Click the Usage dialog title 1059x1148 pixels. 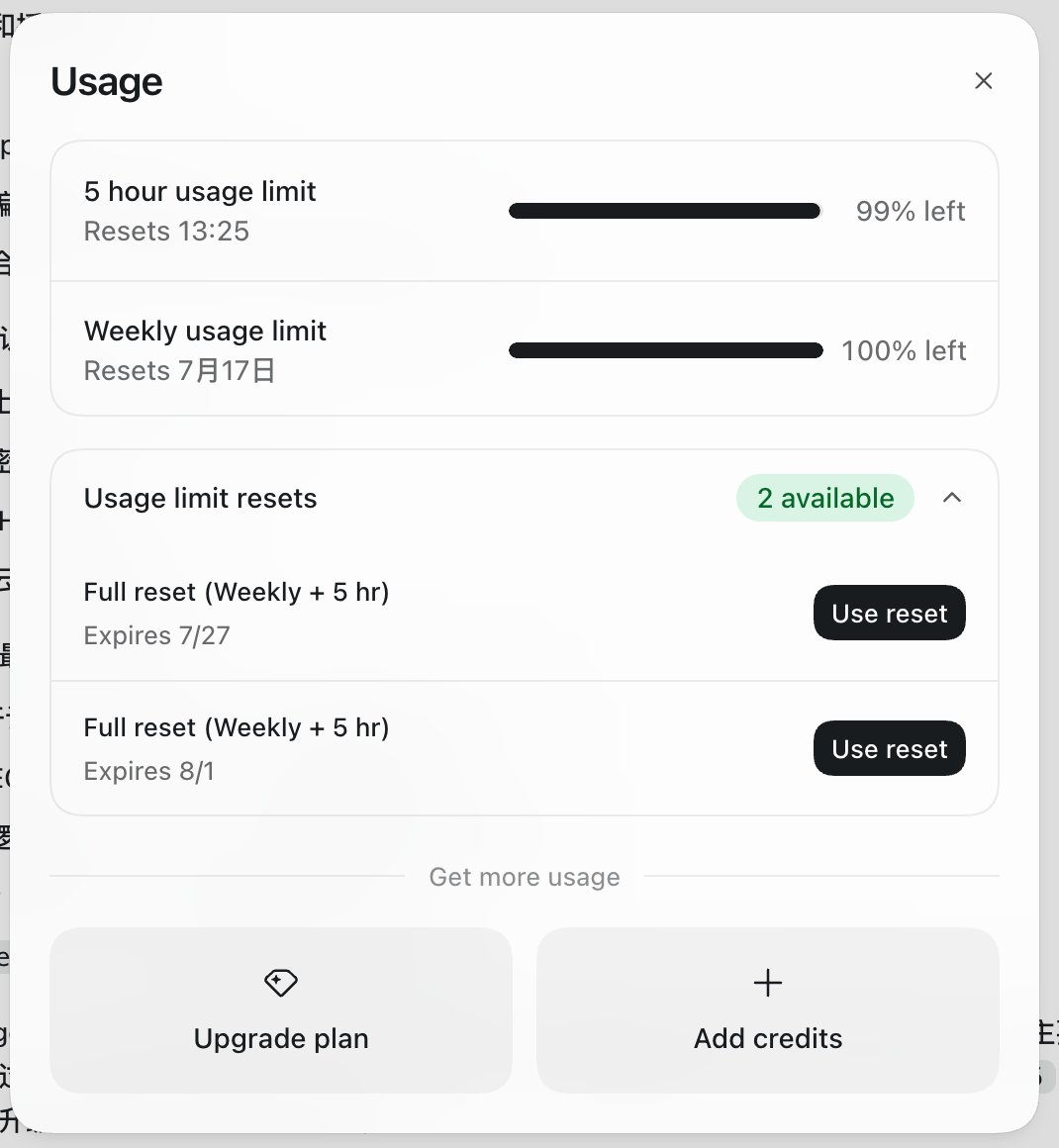pyautogui.click(x=106, y=81)
